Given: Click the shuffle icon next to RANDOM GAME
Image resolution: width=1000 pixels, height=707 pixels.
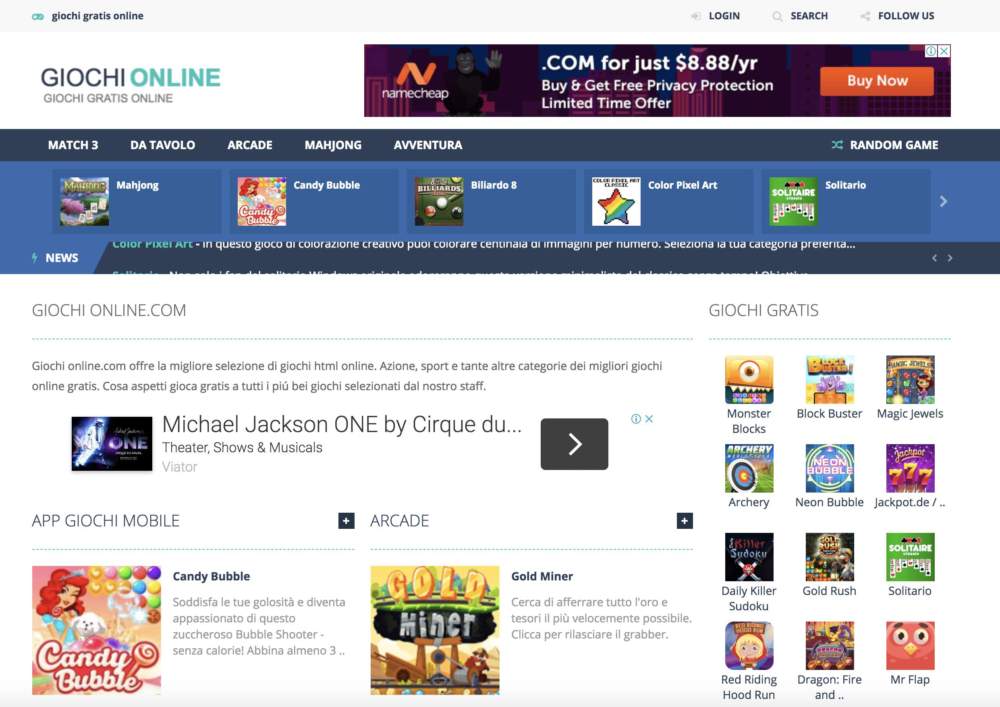Looking at the screenshot, I should pyautogui.click(x=835, y=144).
